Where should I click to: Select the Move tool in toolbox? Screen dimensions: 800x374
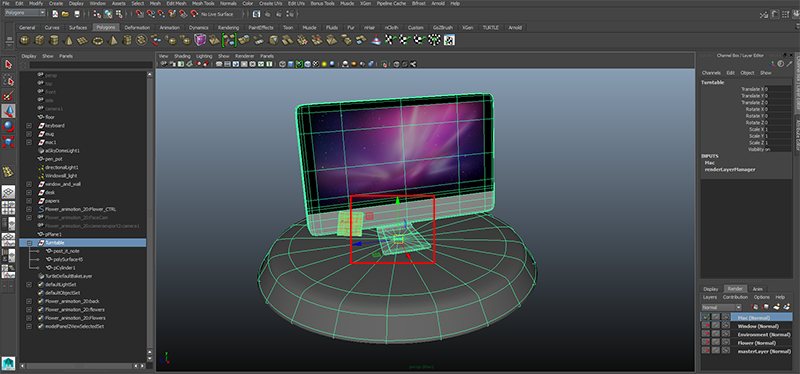[x=8, y=111]
